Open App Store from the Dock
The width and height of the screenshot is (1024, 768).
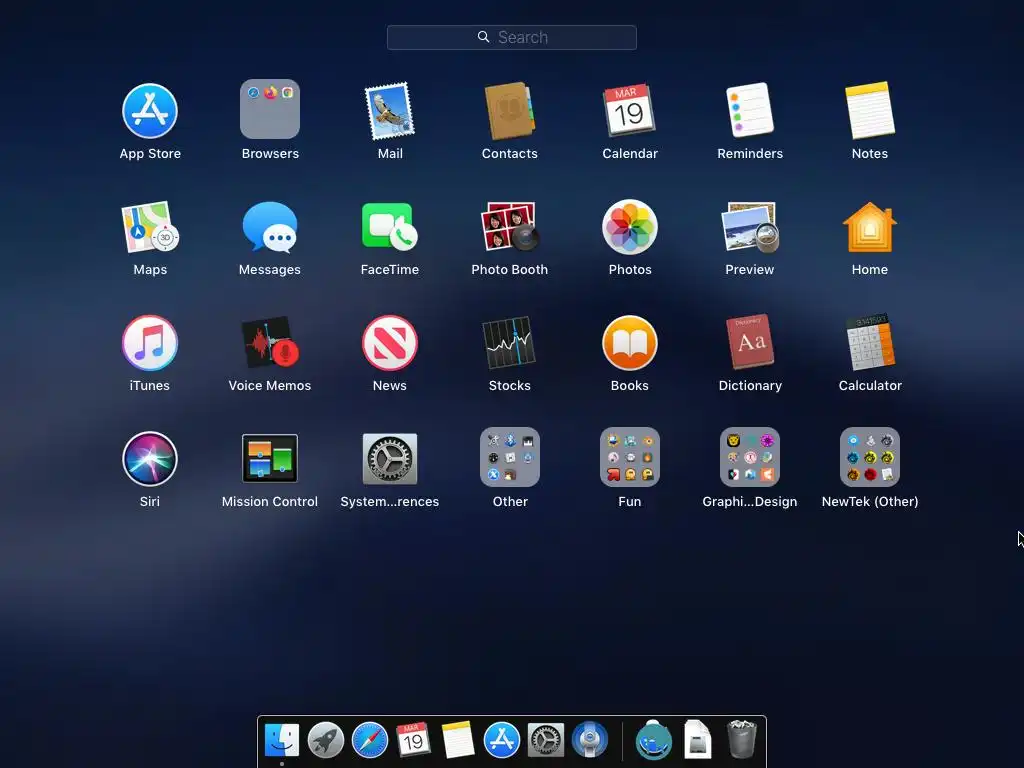click(502, 740)
